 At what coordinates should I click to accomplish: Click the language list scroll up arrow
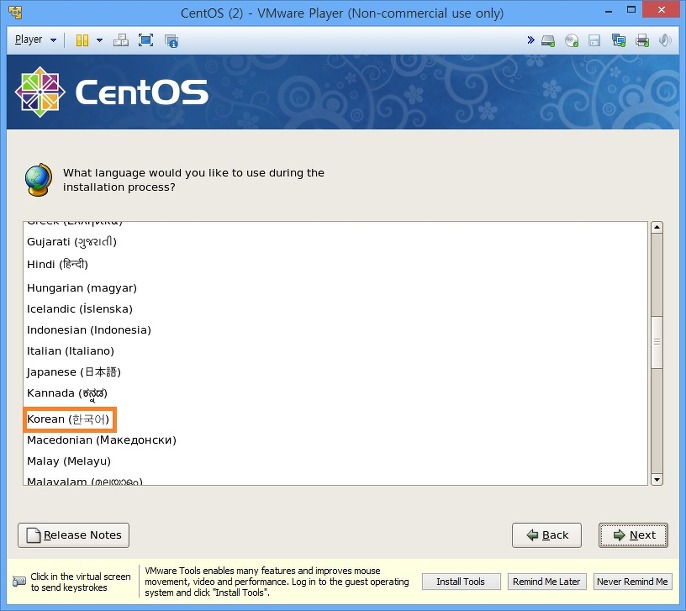coord(656,227)
